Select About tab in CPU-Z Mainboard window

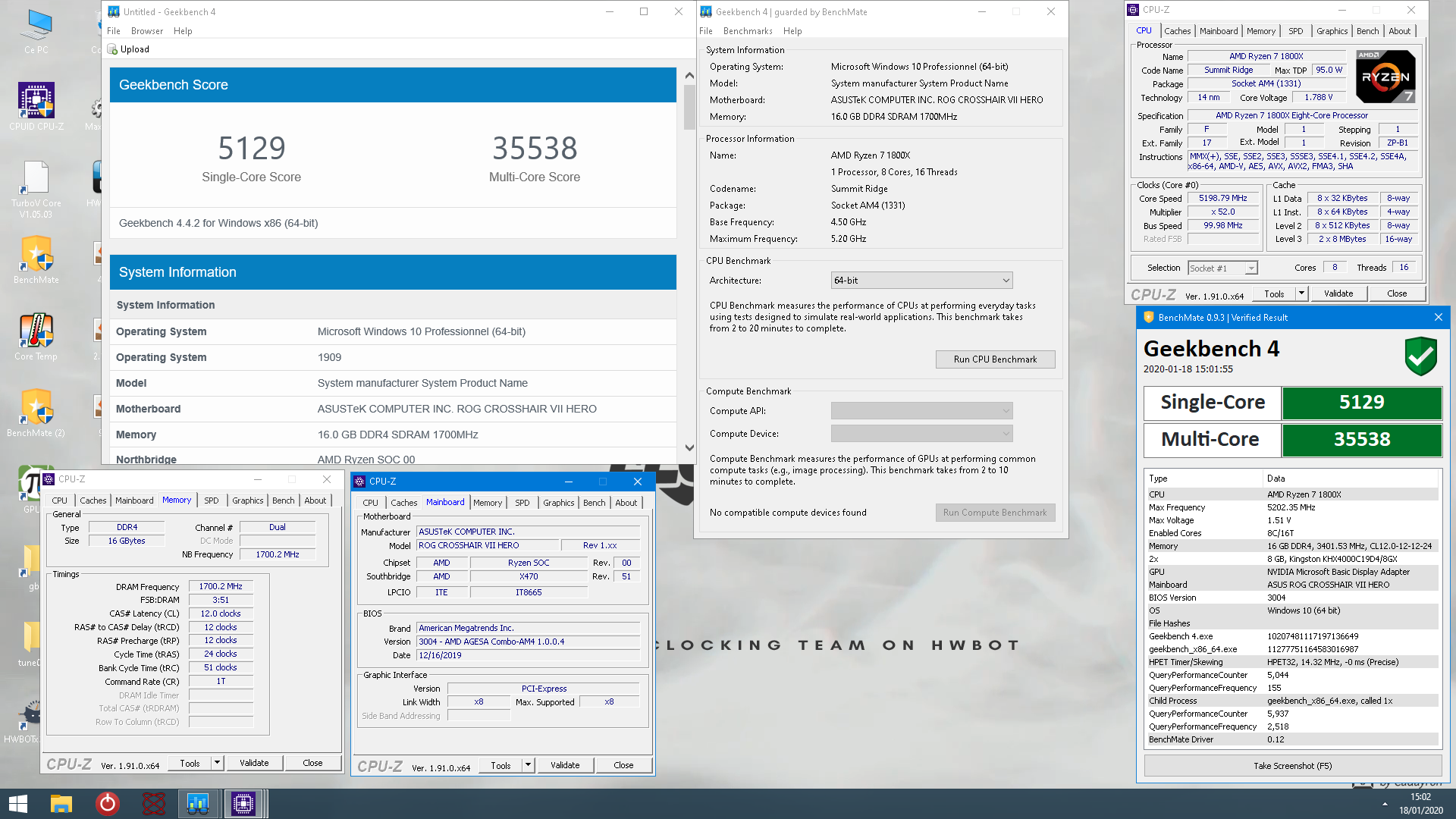[626, 503]
